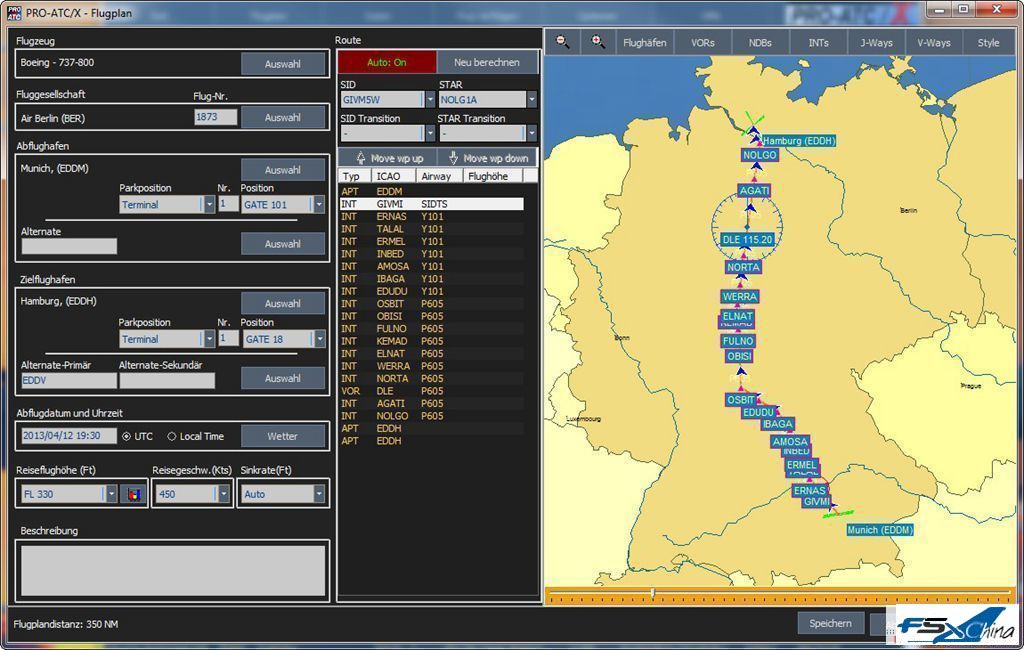Open the GATE 18 position dropdown
The width and height of the screenshot is (1024, 650).
pos(319,339)
